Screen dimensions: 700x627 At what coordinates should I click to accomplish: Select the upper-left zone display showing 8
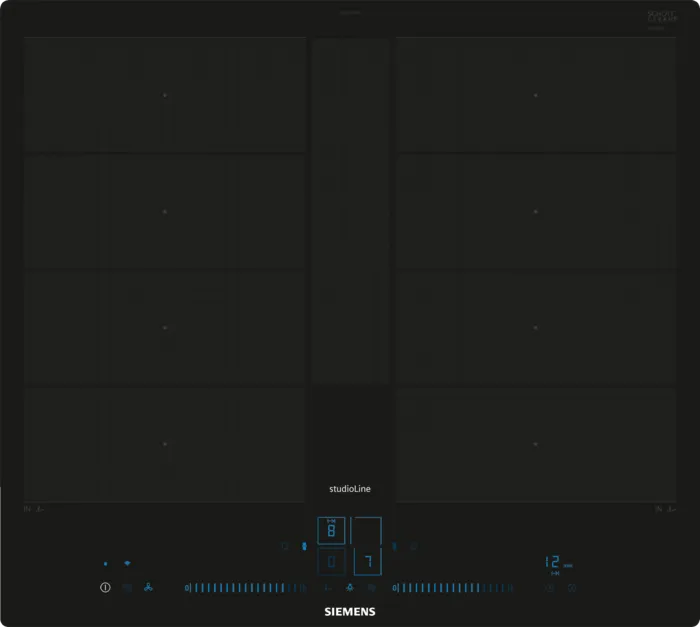[331, 530]
